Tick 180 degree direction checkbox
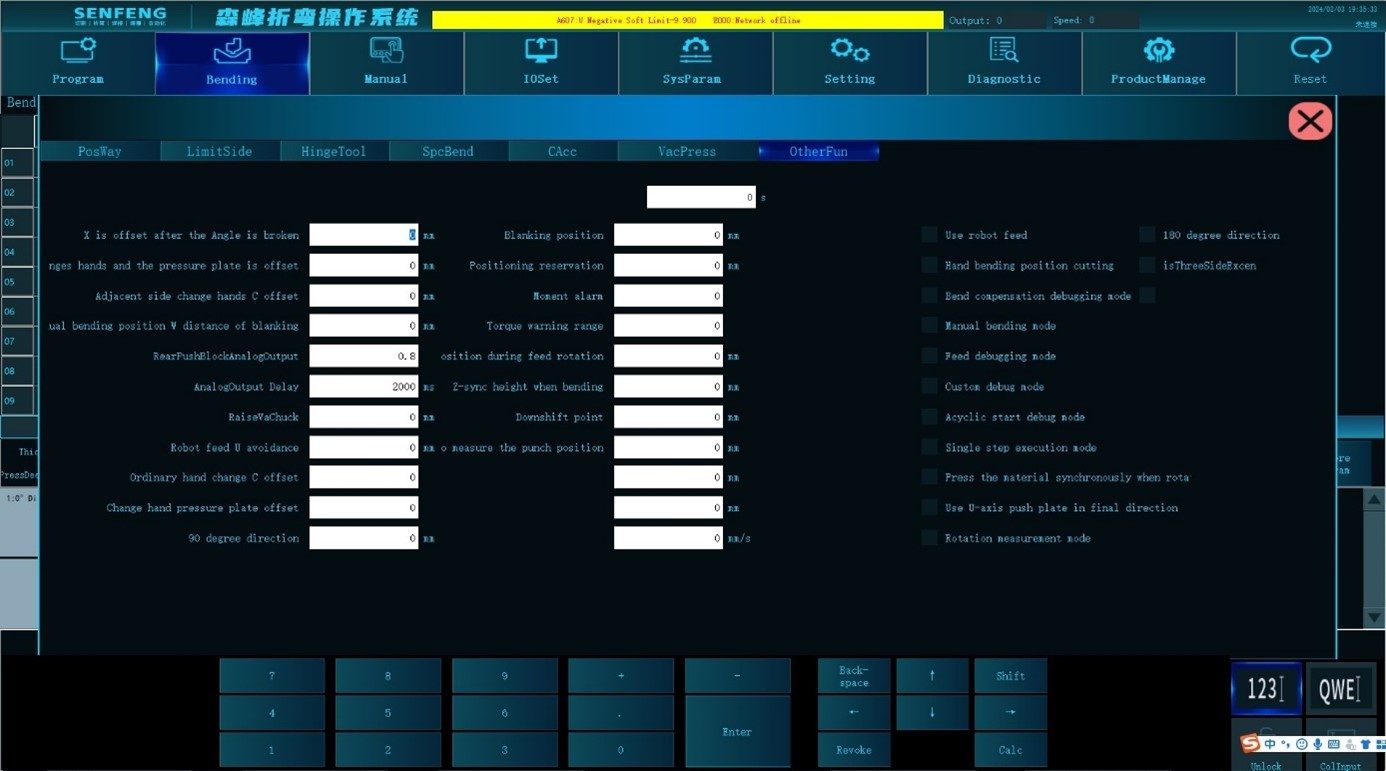Viewport: 1386px width, 771px height. pyautogui.click(x=1147, y=235)
